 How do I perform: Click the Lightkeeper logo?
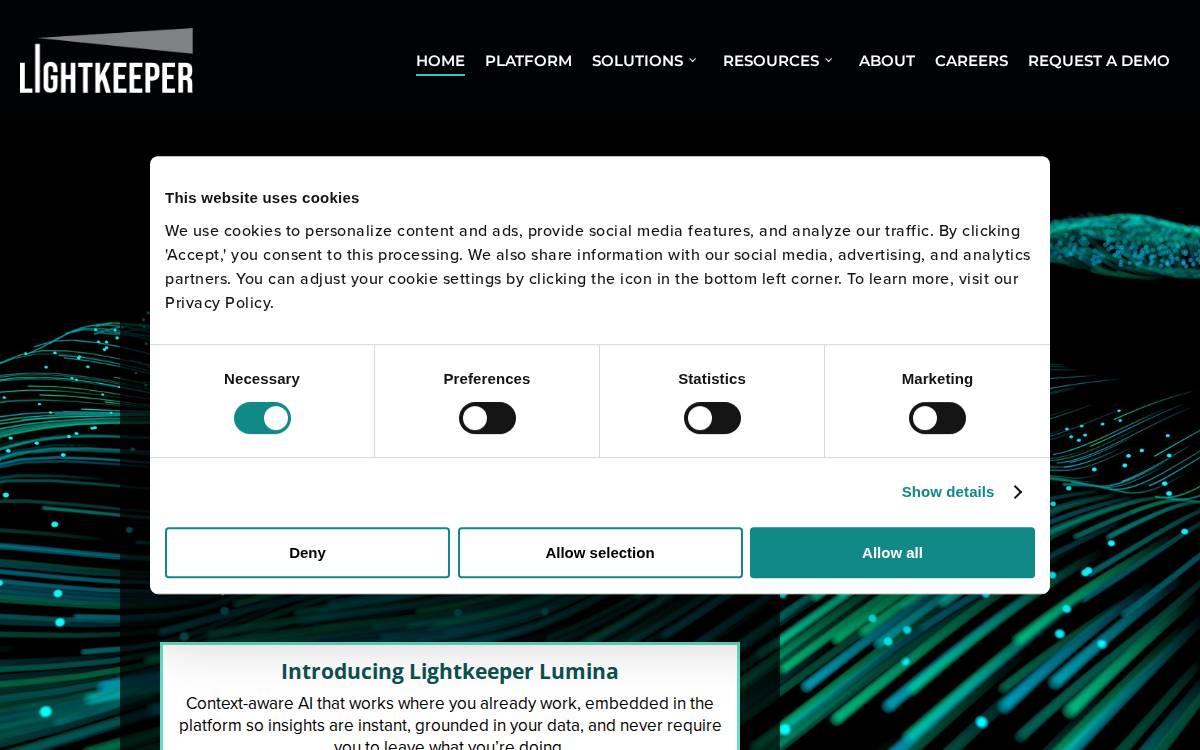point(106,60)
